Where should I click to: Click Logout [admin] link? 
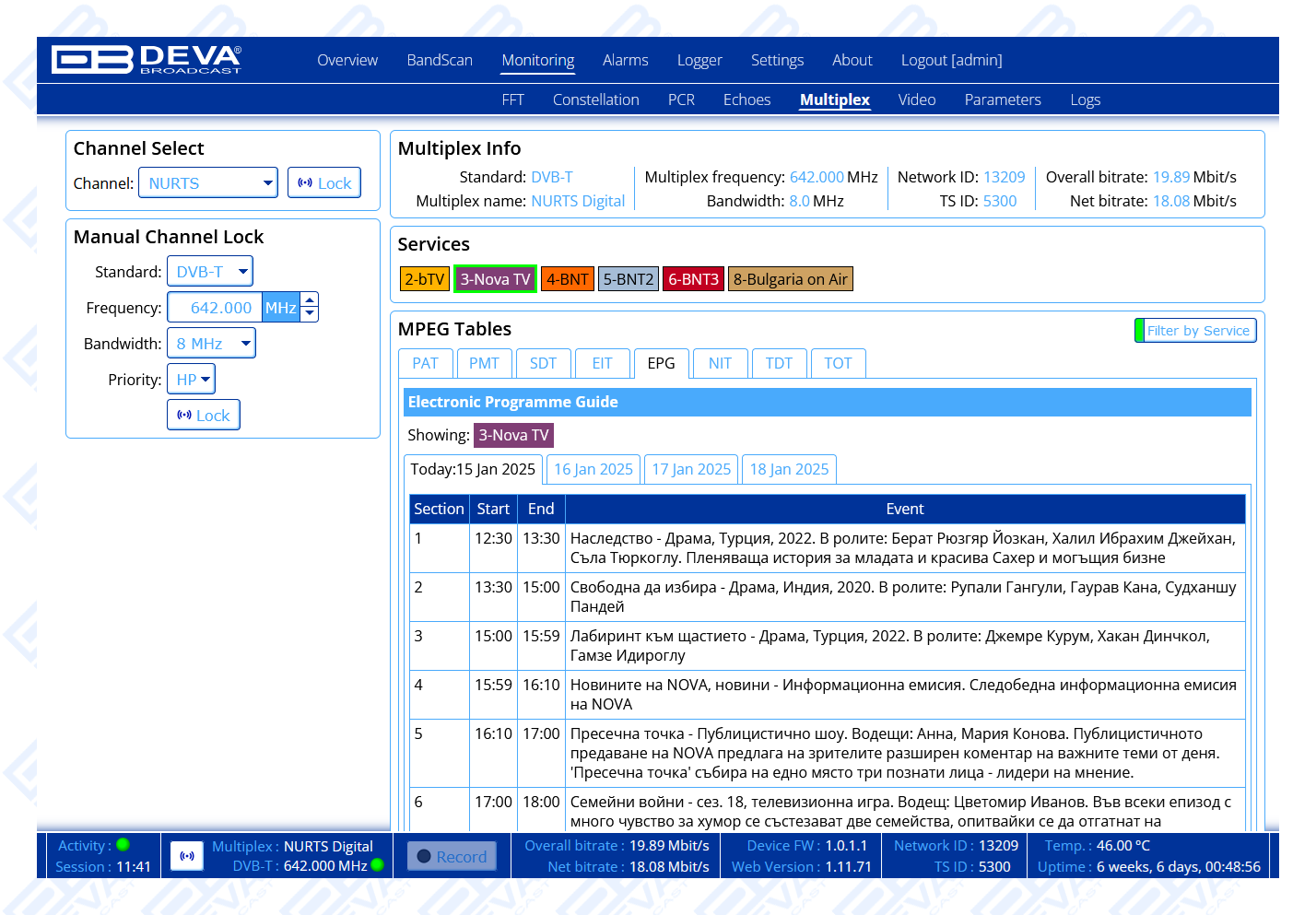951,60
